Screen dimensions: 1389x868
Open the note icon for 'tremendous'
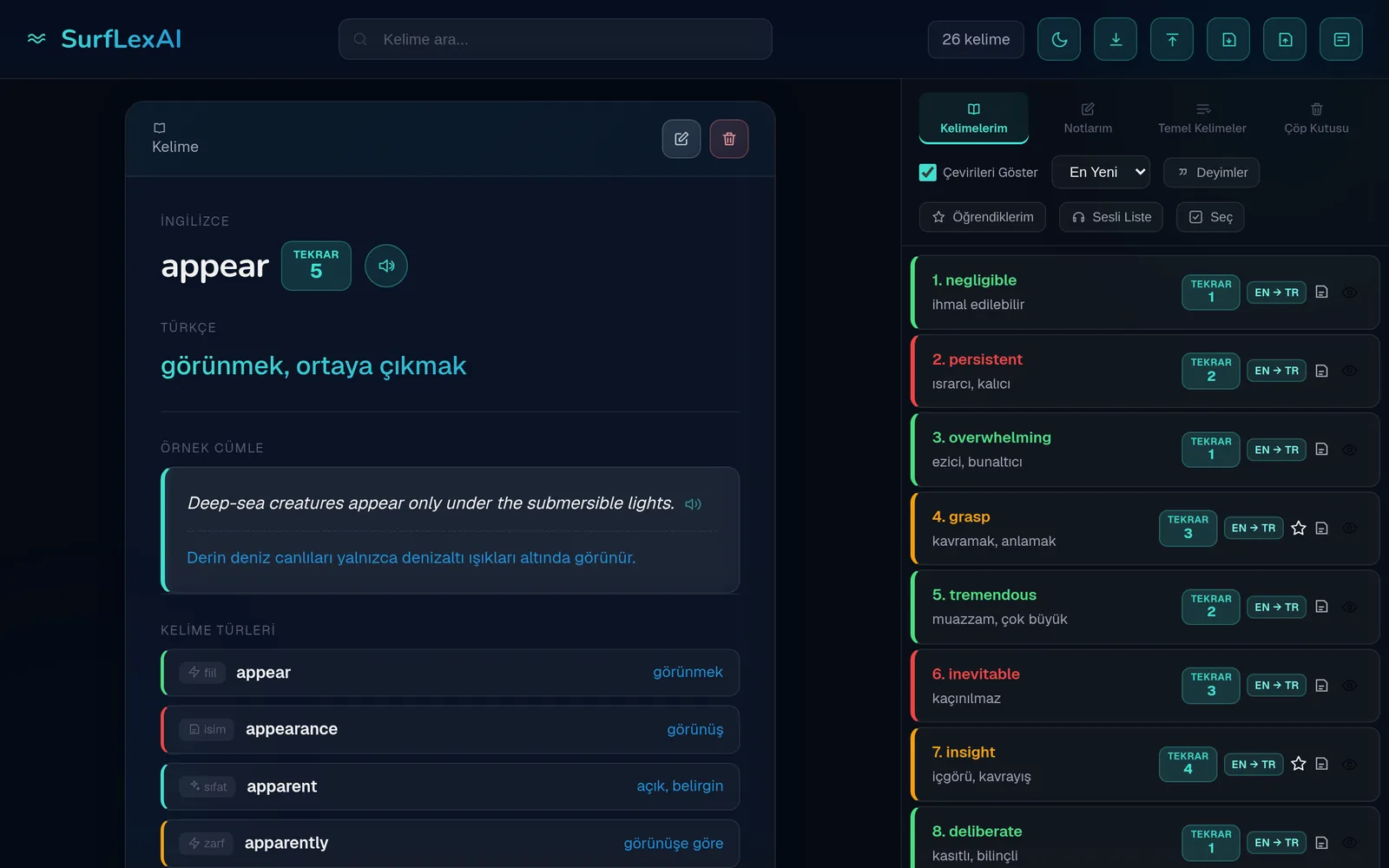(1321, 607)
